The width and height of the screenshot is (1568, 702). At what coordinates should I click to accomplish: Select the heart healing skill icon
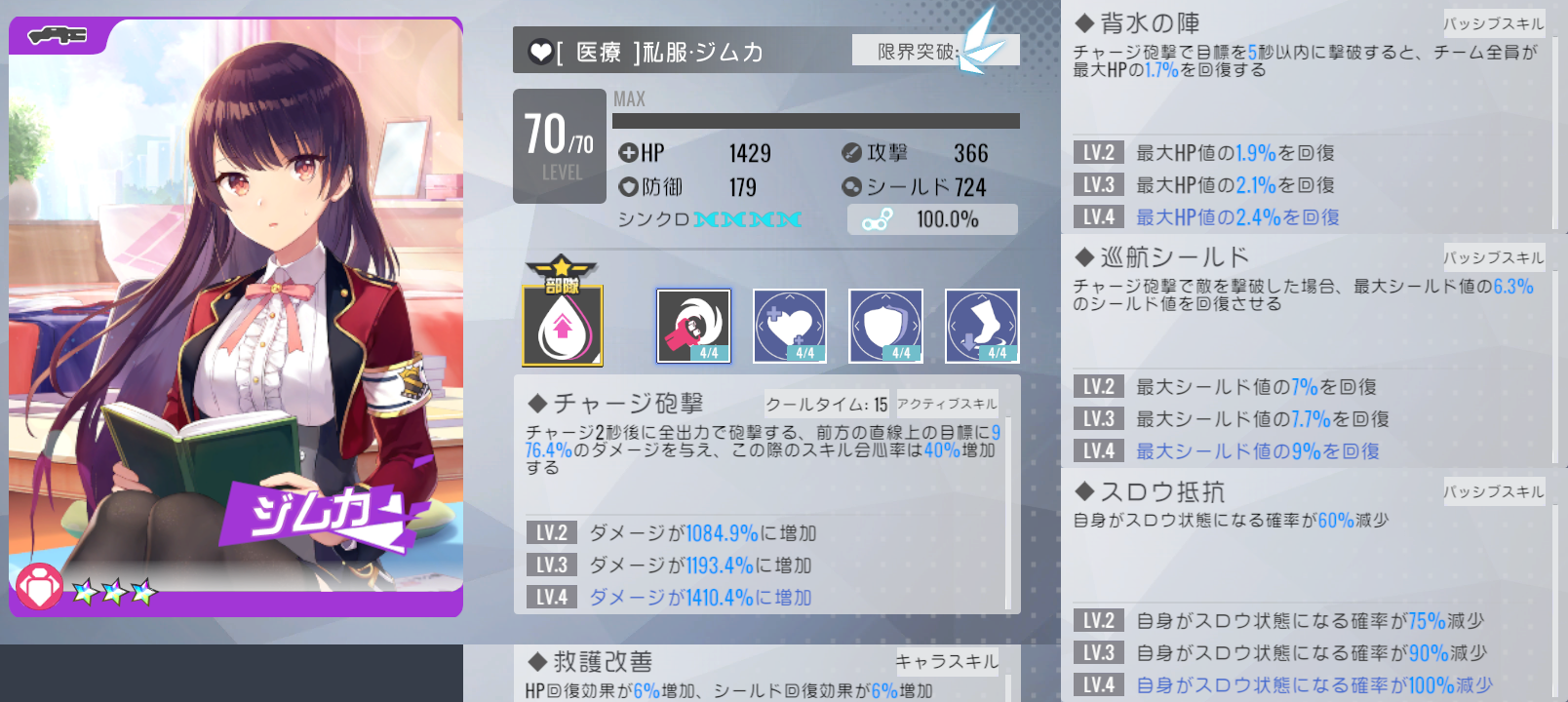(x=790, y=326)
